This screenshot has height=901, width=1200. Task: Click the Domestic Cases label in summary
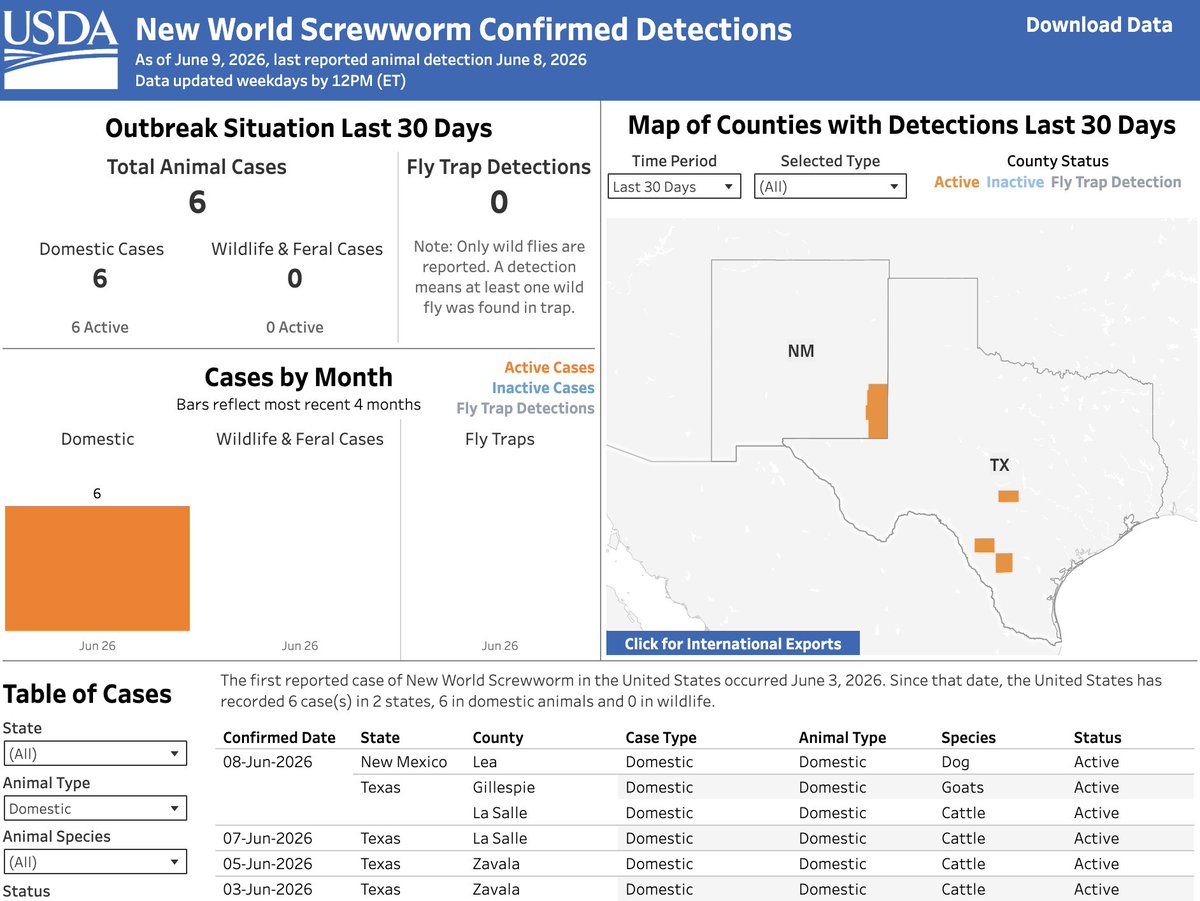[101, 249]
